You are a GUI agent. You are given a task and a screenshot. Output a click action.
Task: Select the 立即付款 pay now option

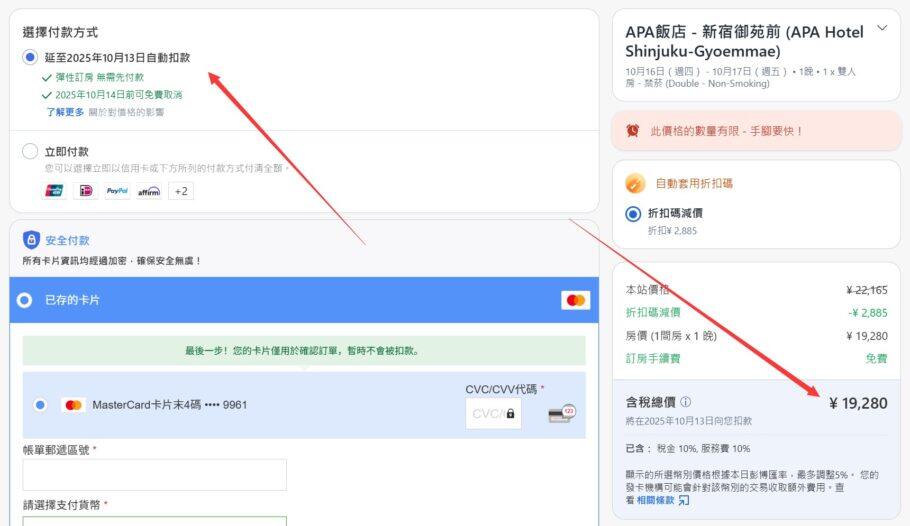30,152
